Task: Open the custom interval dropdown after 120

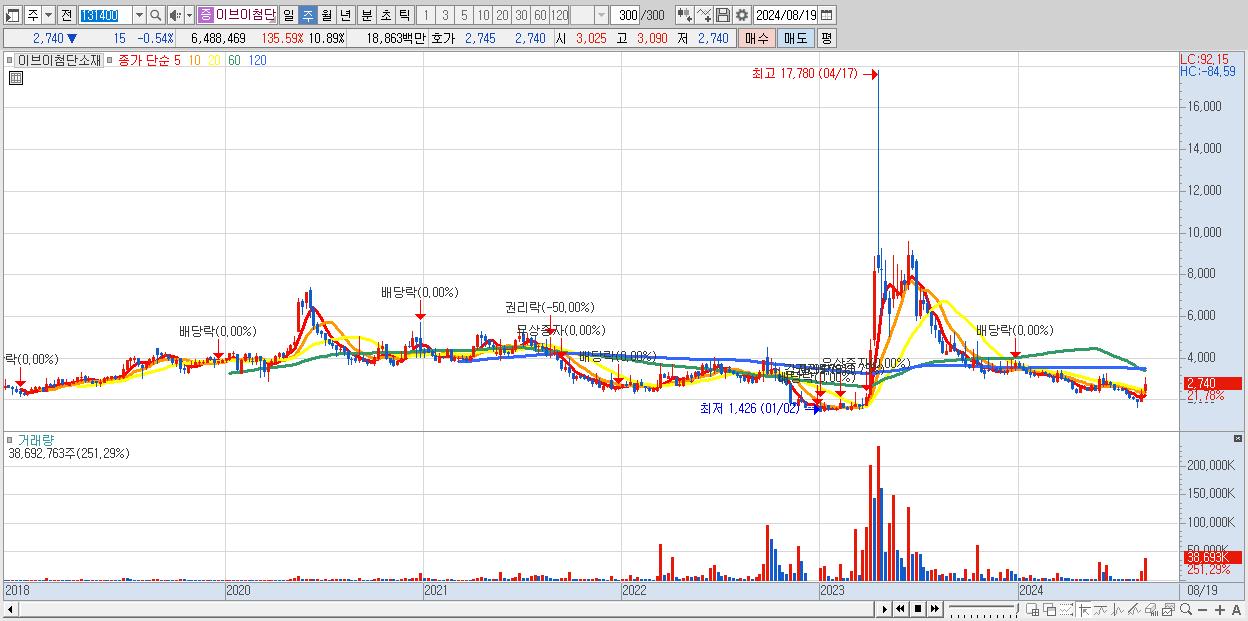Action: point(601,15)
